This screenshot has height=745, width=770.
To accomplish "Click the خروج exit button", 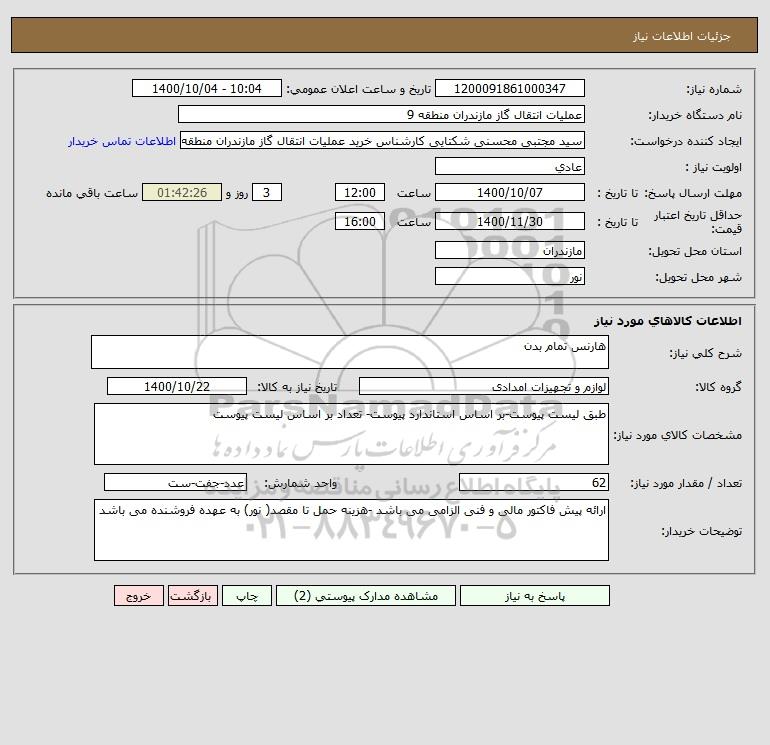I will pyautogui.click(x=138, y=596).
